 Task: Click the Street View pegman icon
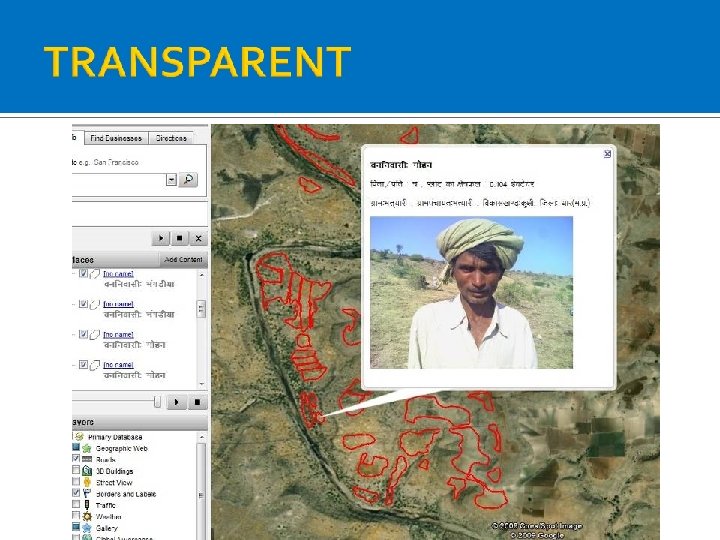pyautogui.click(x=87, y=482)
